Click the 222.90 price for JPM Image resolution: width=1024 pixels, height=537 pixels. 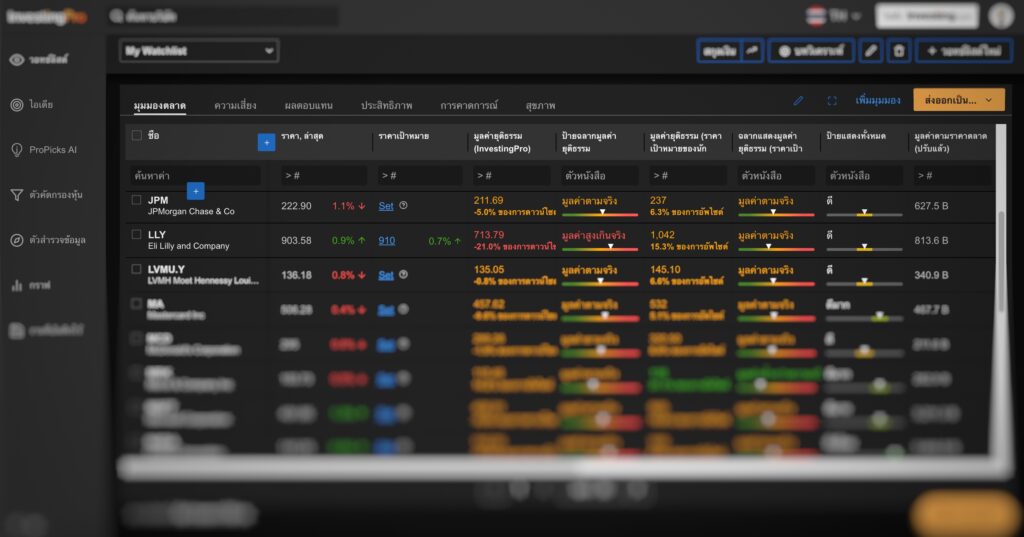[296, 206]
